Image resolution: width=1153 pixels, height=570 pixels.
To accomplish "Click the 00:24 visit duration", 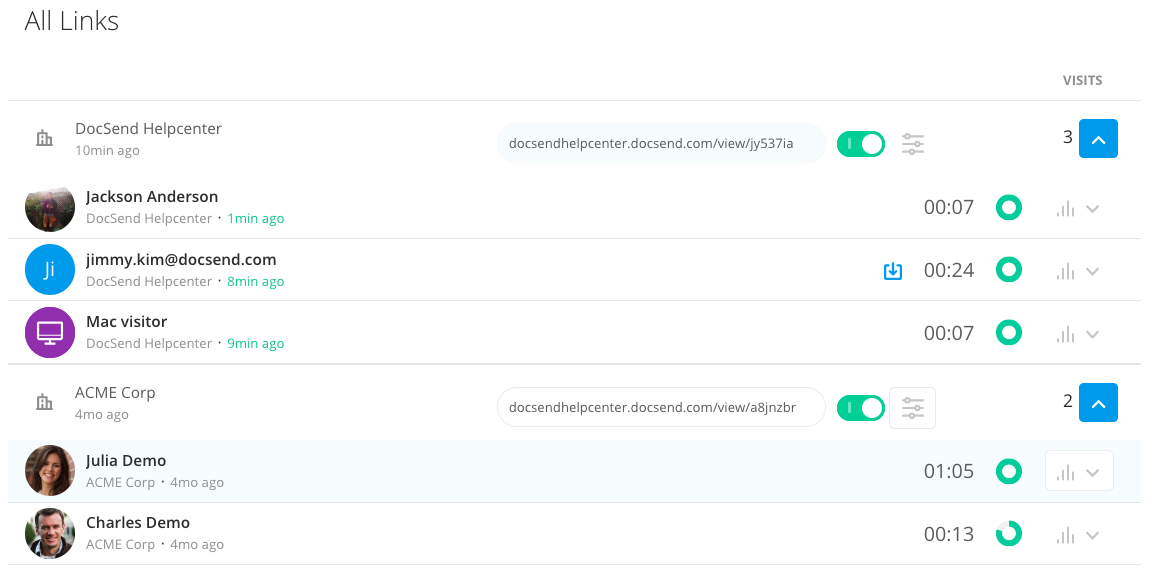I will coord(949,271).
